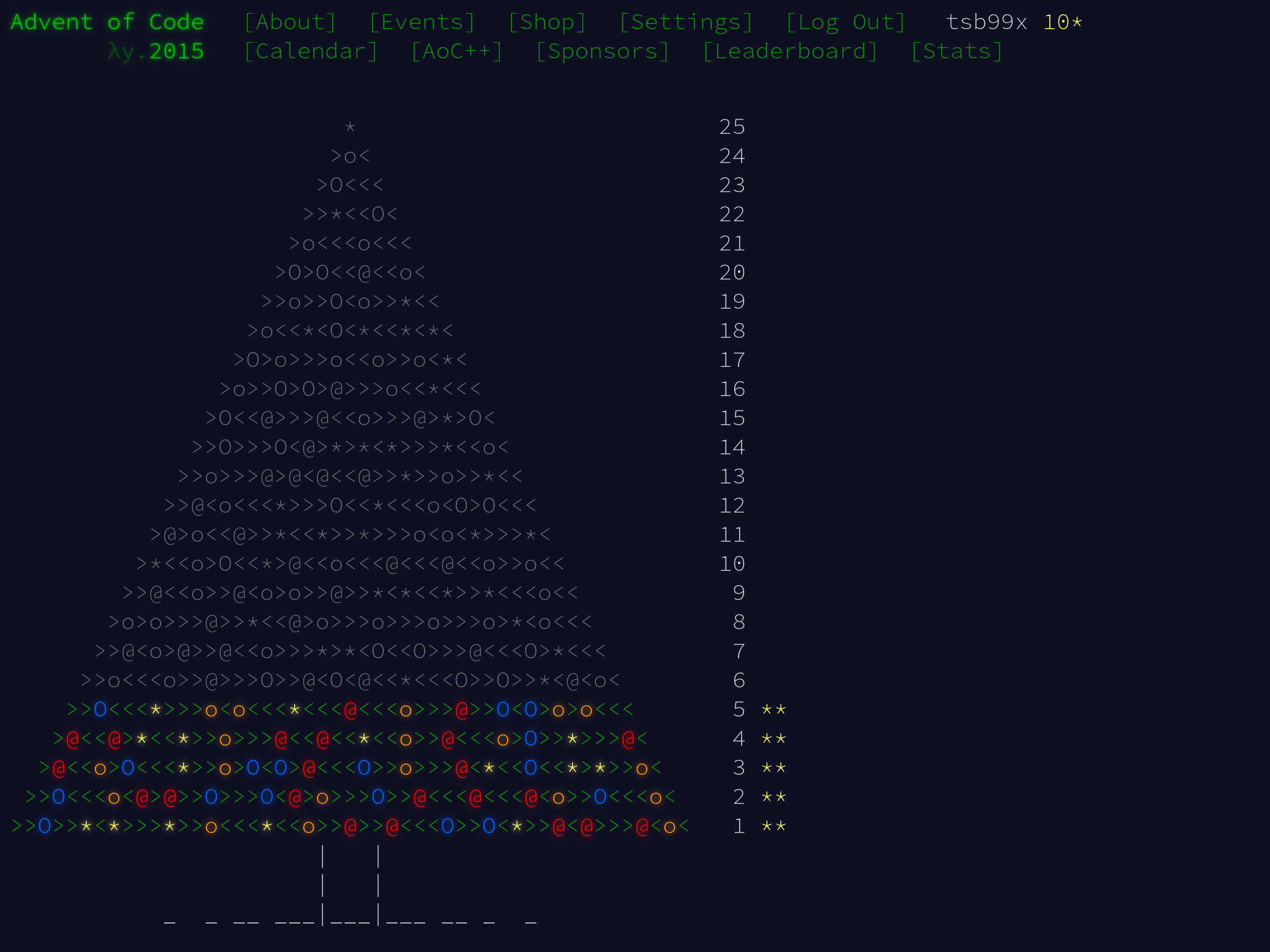This screenshot has height=952, width=1270.
Task: View the Stats page
Action: pyautogui.click(x=956, y=51)
